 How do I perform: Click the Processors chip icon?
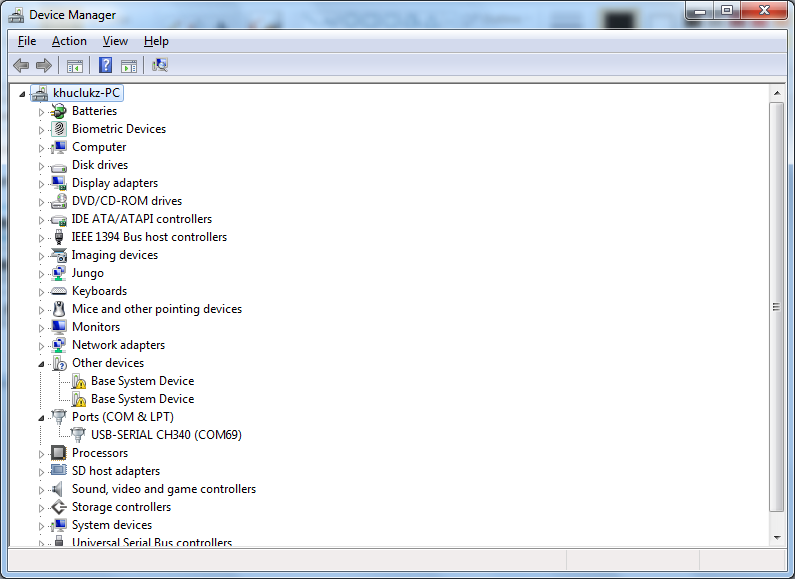click(x=59, y=453)
